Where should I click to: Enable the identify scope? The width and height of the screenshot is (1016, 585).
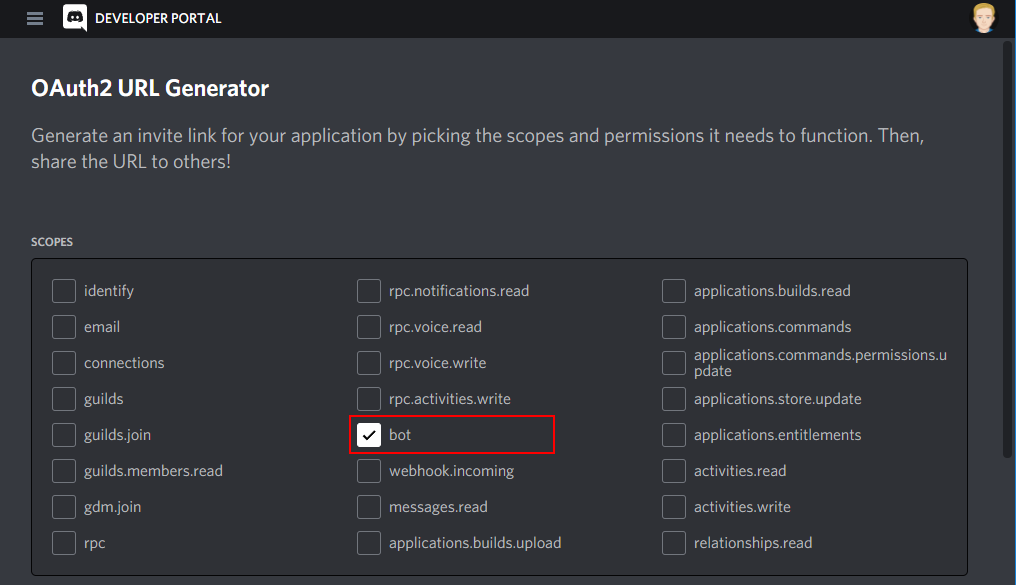click(x=64, y=291)
